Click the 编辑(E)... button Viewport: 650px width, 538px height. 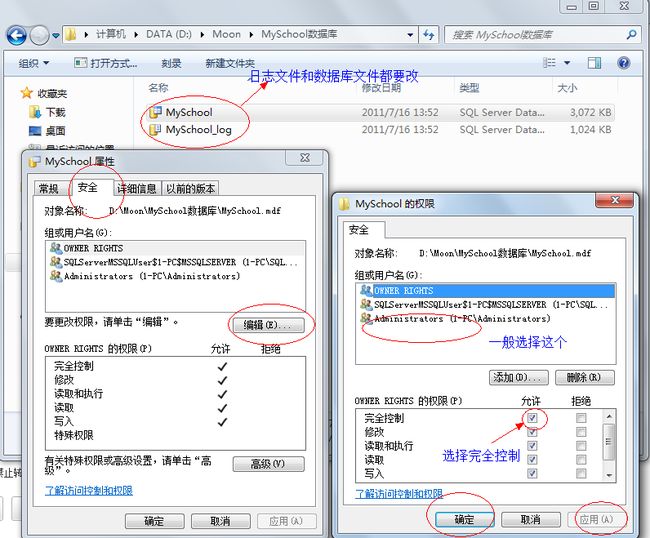pyautogui.click(x=268, y=325)
